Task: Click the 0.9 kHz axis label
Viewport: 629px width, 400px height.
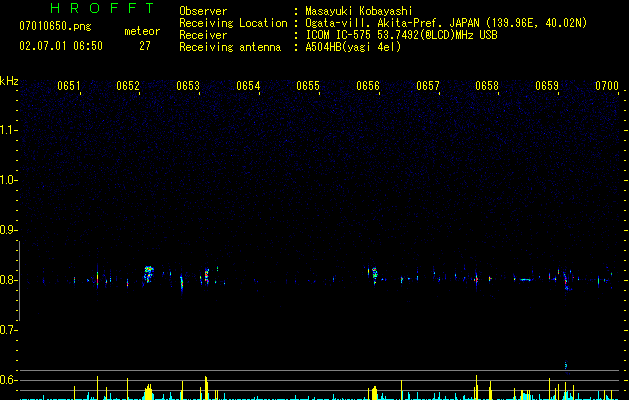Action: click(8, 230)
